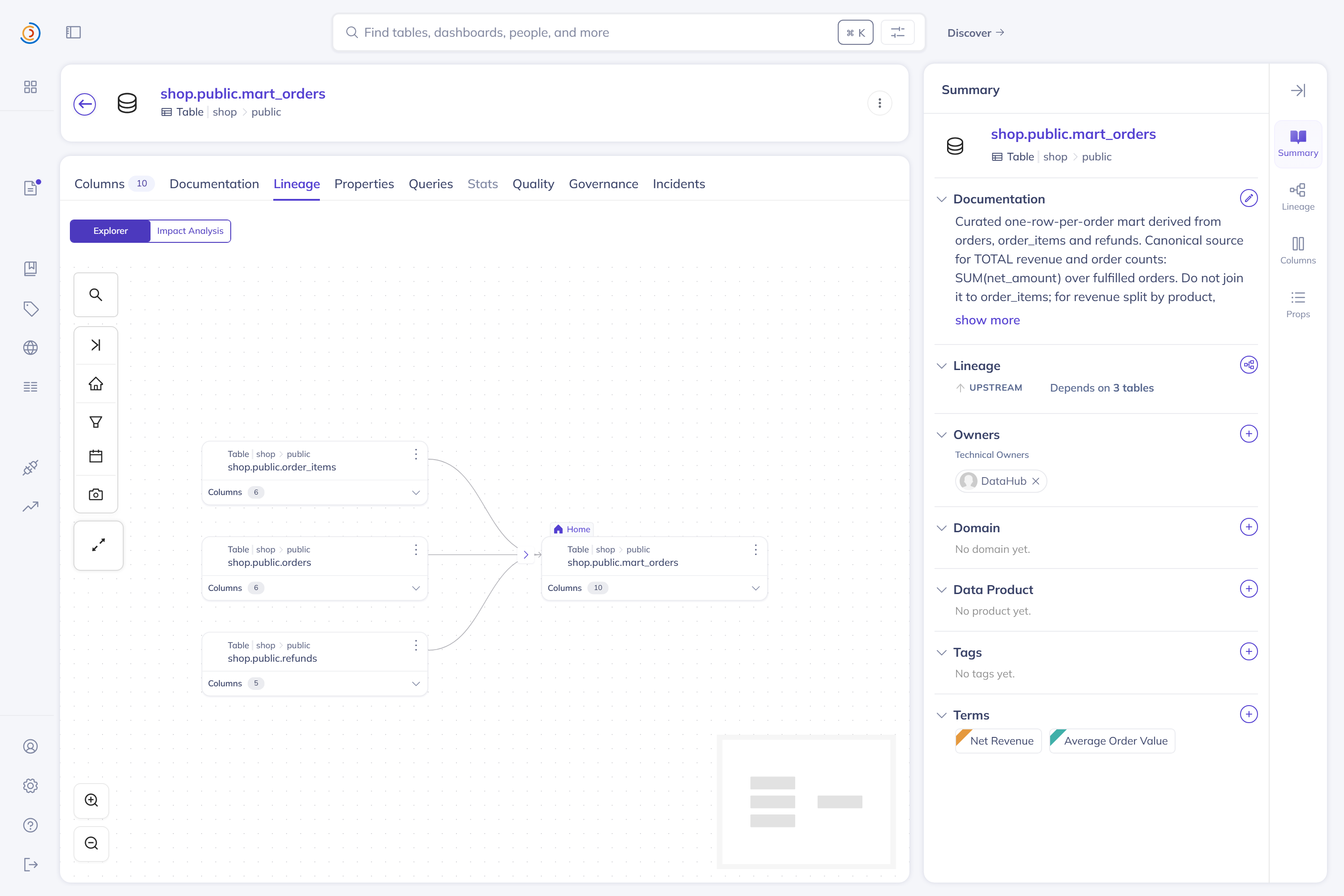Click the lineage collapse-to-end arrow tool
This screenshot has height=896, width=1344.
point(96,345)
